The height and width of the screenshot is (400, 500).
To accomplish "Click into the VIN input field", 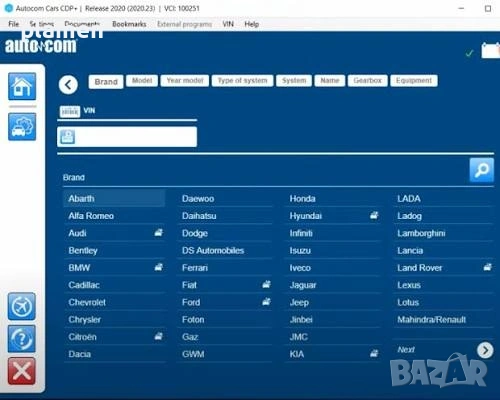I will pyautogui.click(x=127, y=137).
